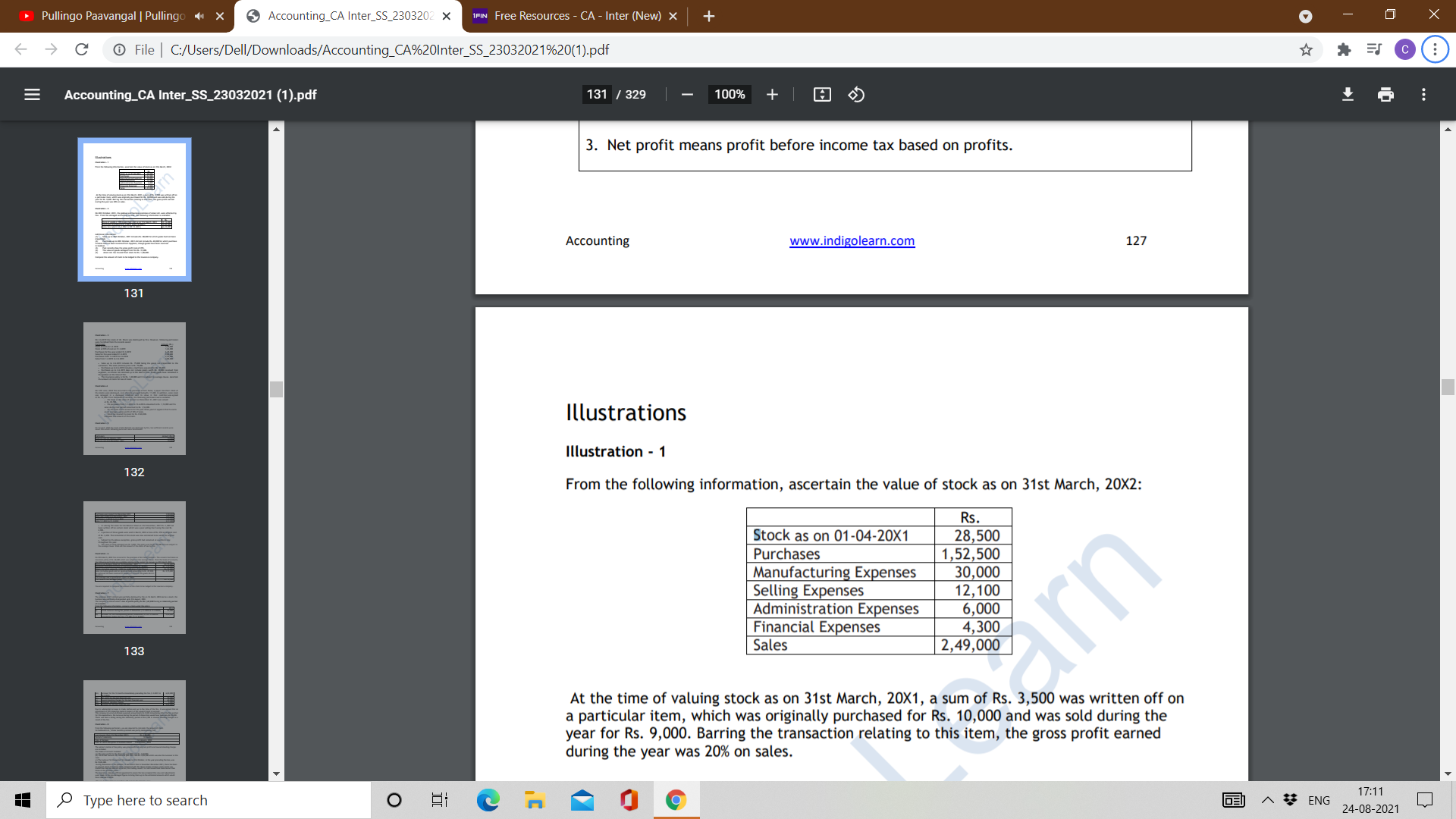
Task: Toggle the PDF sidebar menu icon
Action: tap(32, 95)
